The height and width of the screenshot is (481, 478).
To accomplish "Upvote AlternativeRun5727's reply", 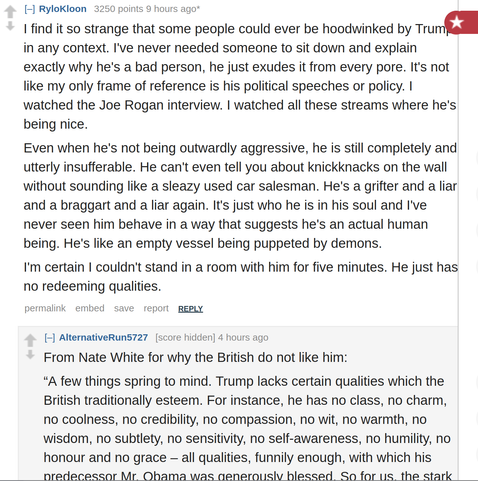I will coord(30,340).
